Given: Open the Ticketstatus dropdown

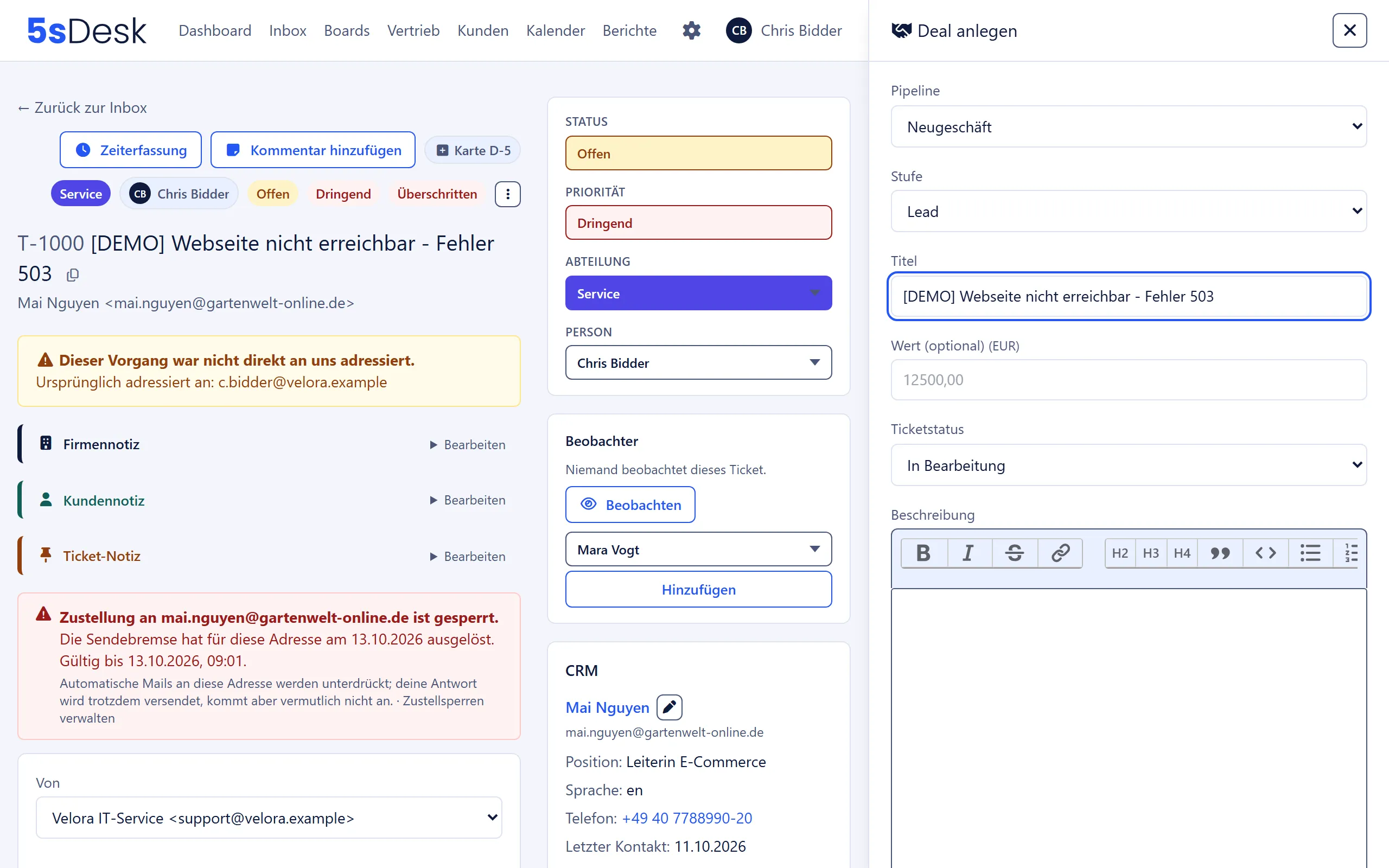Looking at the screenshot, I should pos(1129,465).
